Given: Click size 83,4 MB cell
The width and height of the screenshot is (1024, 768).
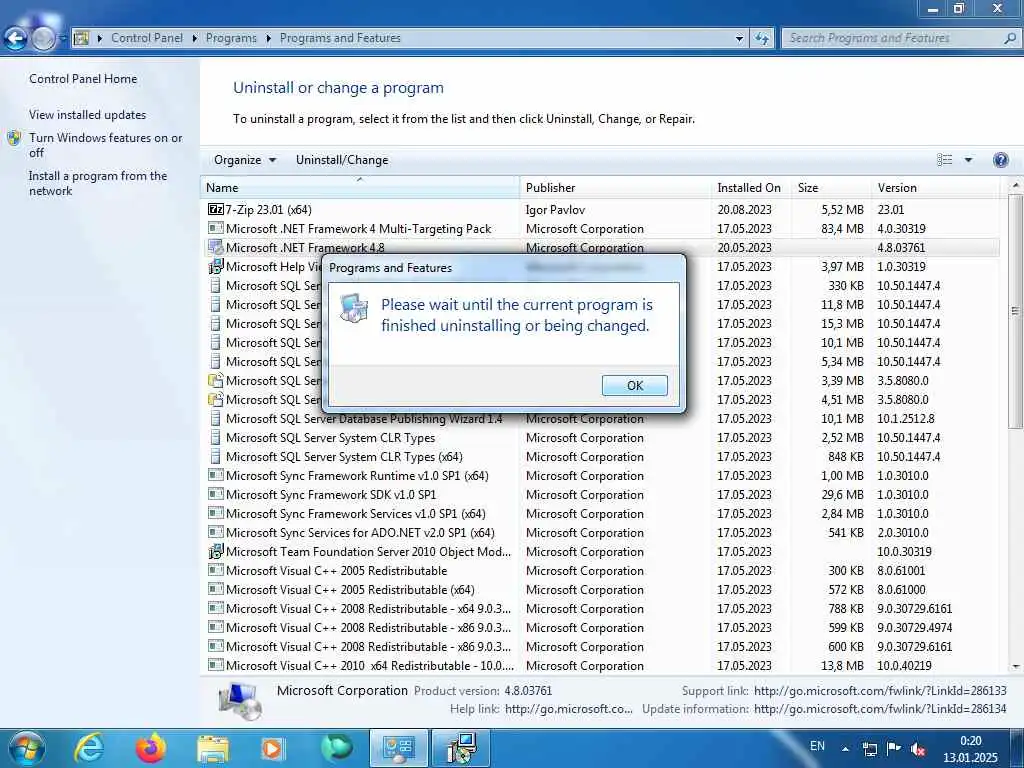Looking at the screenshot, I should point(842,229).
